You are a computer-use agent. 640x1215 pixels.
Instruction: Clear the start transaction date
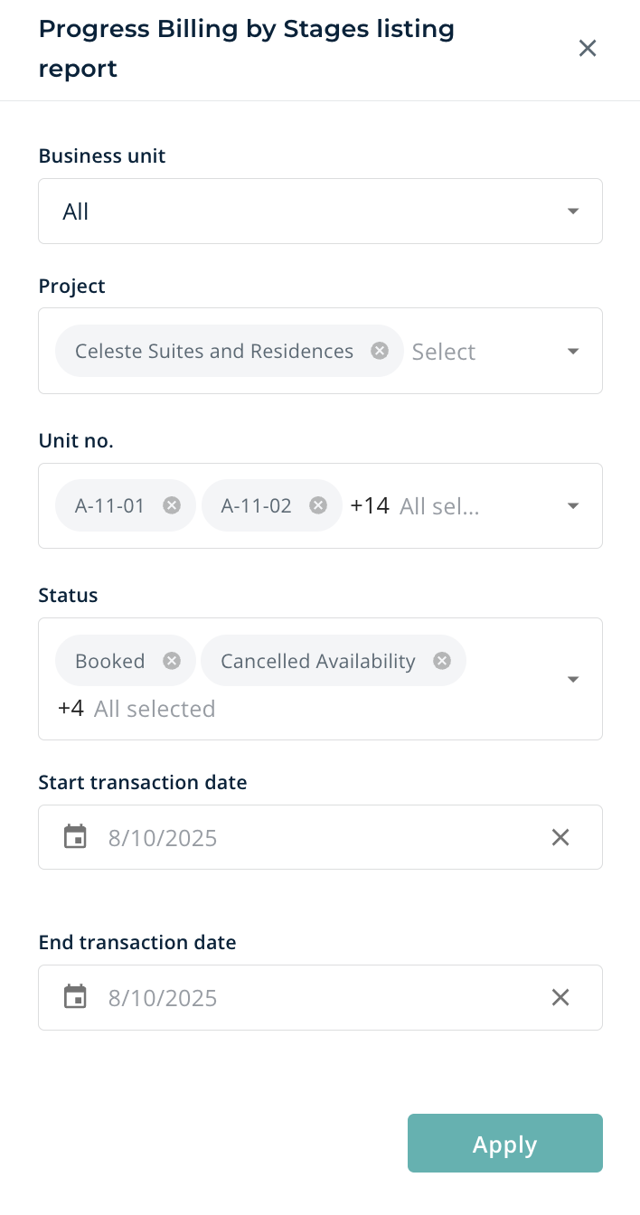(x=560, y=837)
